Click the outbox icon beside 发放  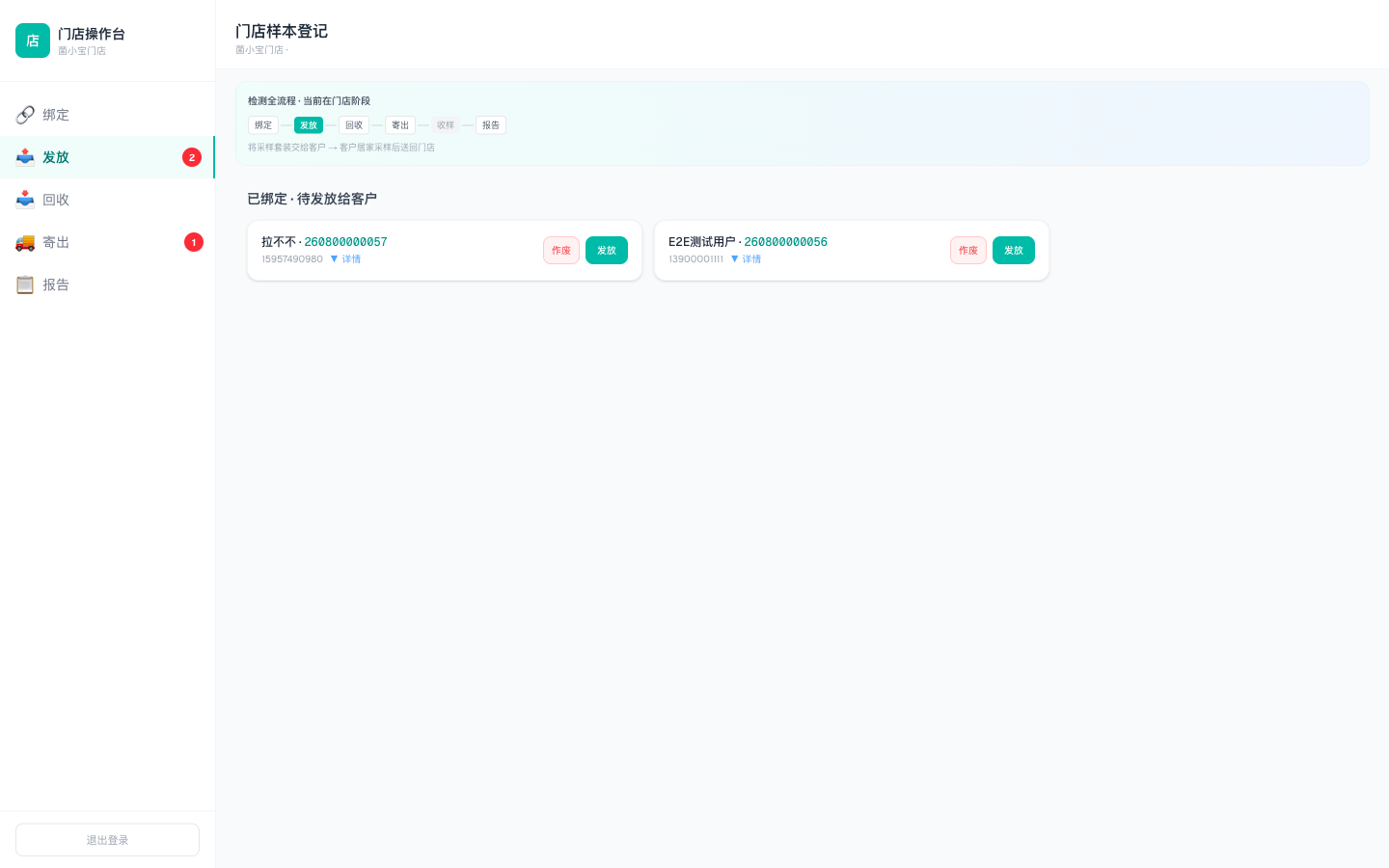pyautogui.click(x=25, y=157)
